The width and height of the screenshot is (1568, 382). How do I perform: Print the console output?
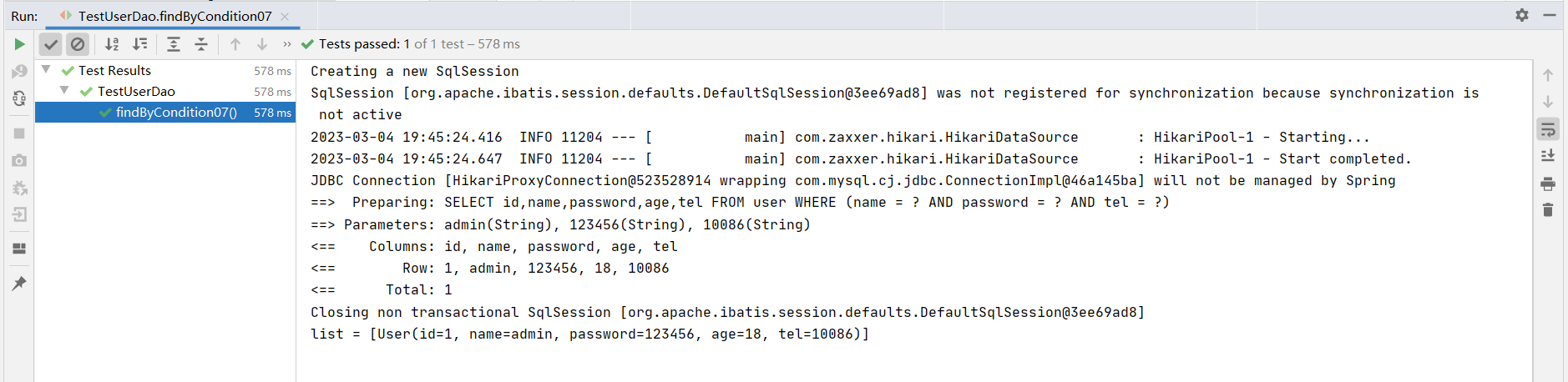(1548, 183)
